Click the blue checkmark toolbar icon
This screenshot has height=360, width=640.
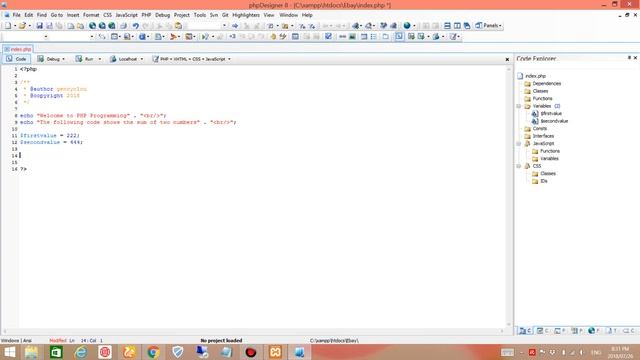tap(328, 37)
